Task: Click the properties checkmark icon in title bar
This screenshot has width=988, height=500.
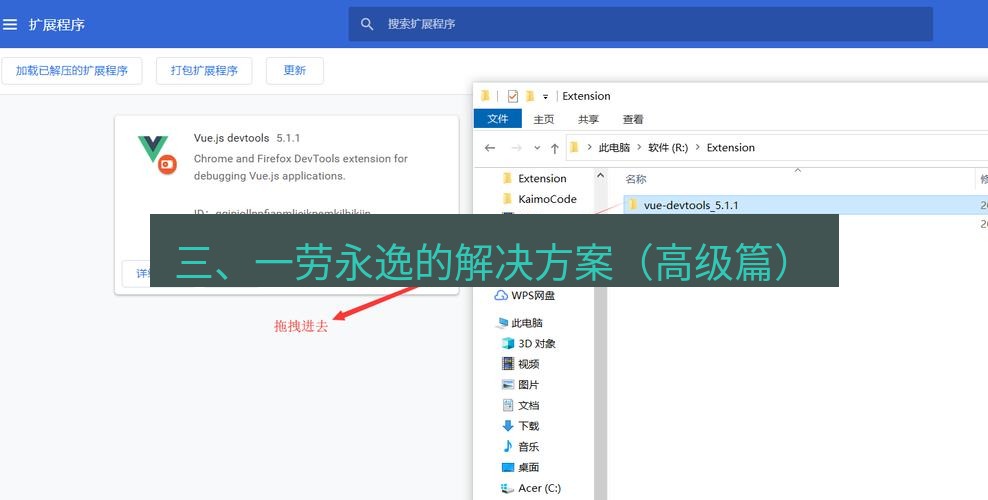Action: (x=513, y=96)
